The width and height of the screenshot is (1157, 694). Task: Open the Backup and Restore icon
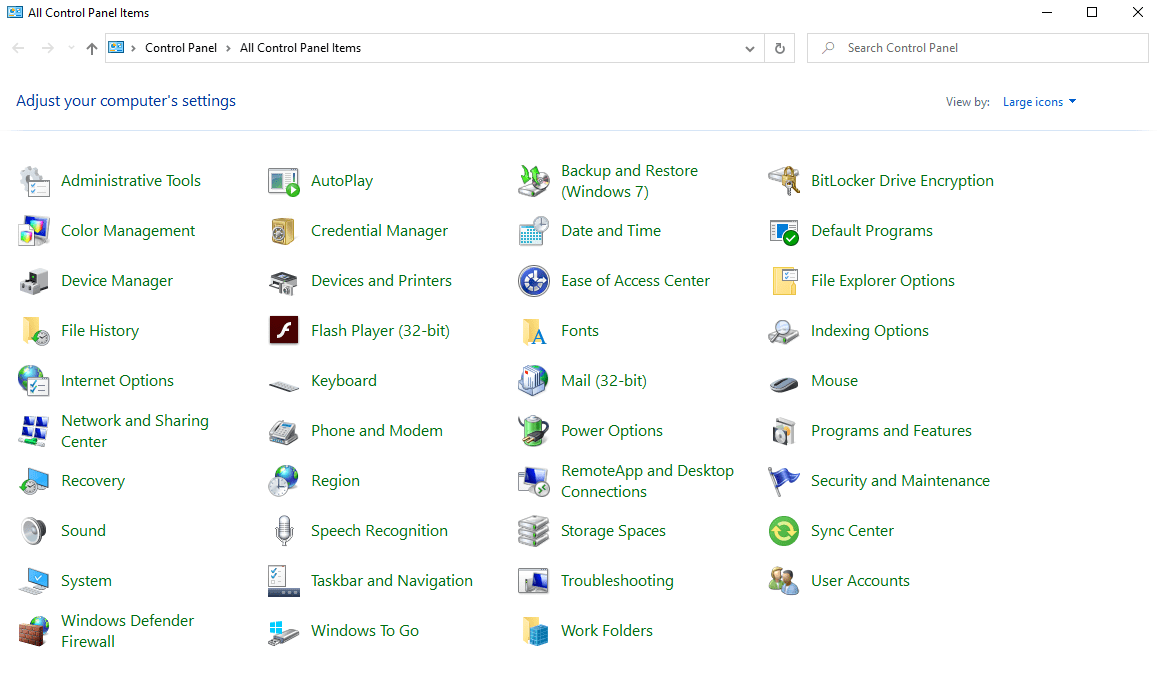click(533, 181)
